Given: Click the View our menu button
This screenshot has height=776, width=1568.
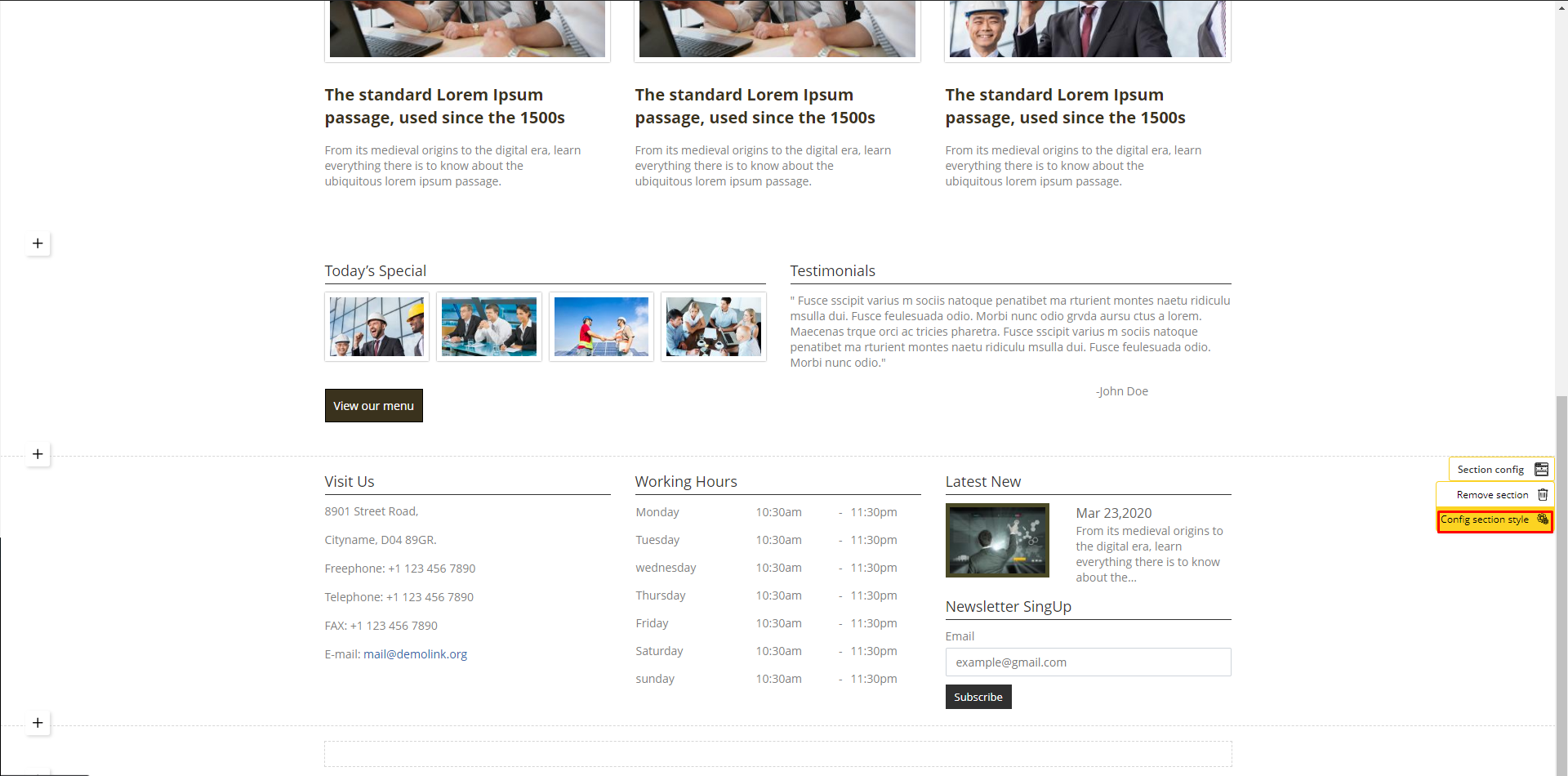Looking at the screenshot, I should (x=373, y=406).
